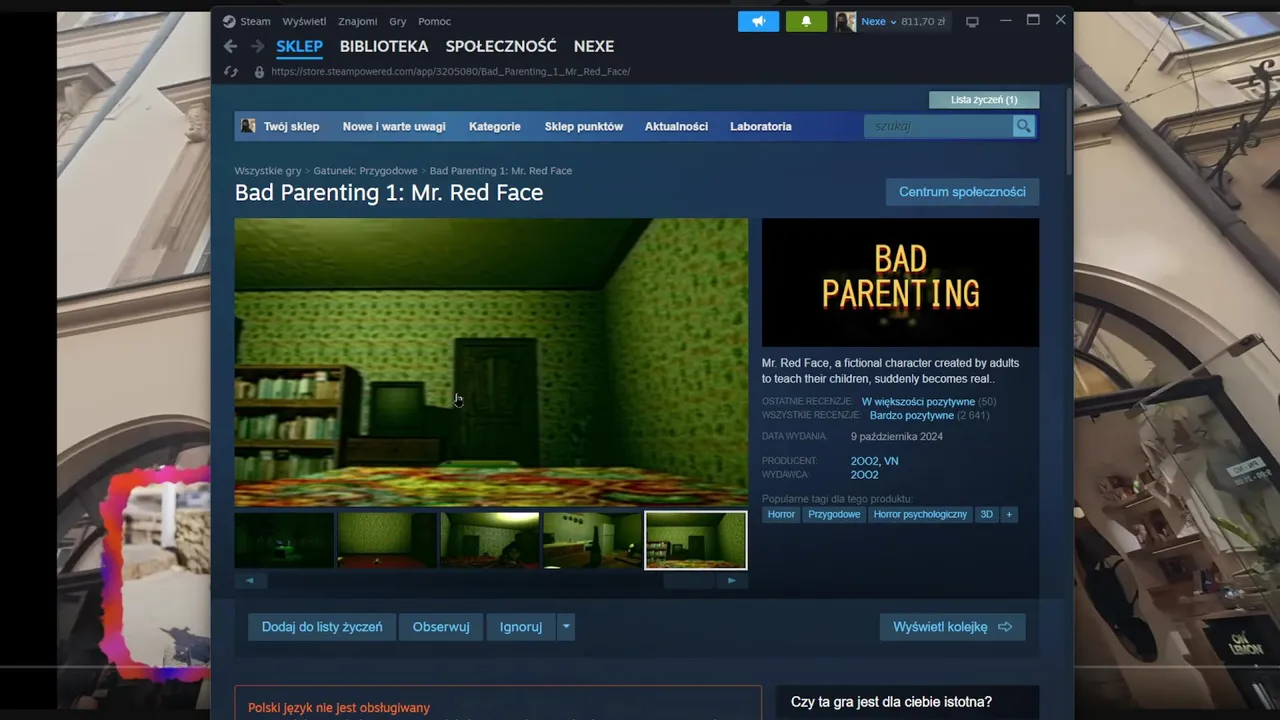The image size is (1280, 720).
Task: Open W większości pozytywne reviews link
Action: (x=918, y=402)
